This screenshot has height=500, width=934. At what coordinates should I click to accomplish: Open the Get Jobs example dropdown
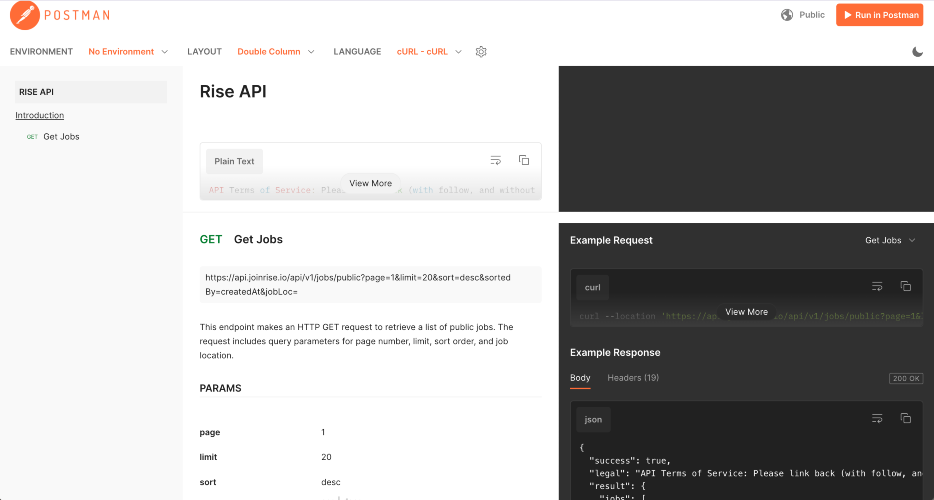[891, 240]
